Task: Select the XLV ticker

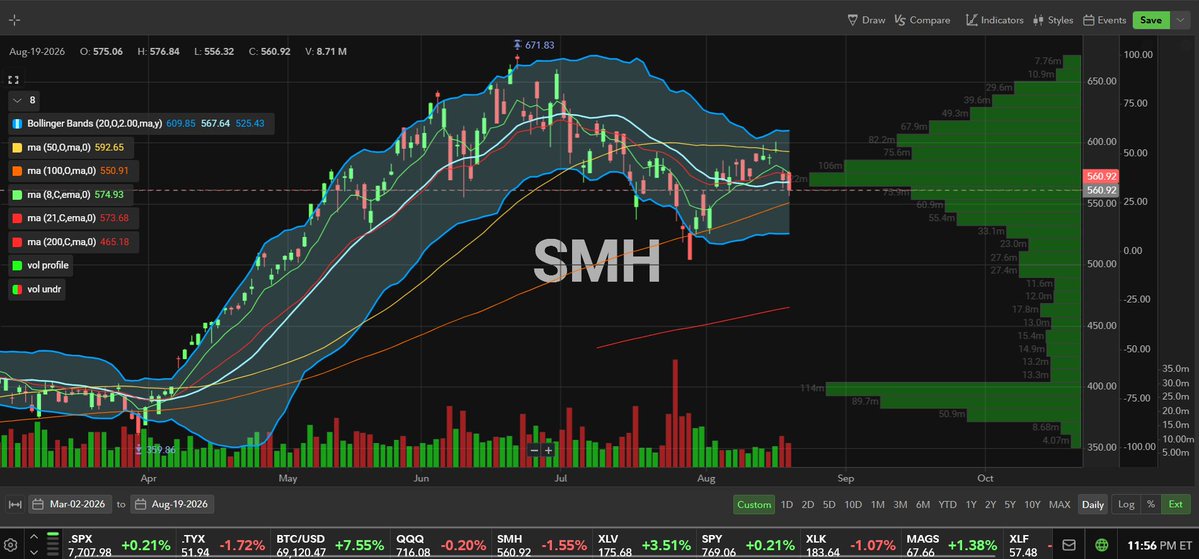Action: (x=645, y=545)
